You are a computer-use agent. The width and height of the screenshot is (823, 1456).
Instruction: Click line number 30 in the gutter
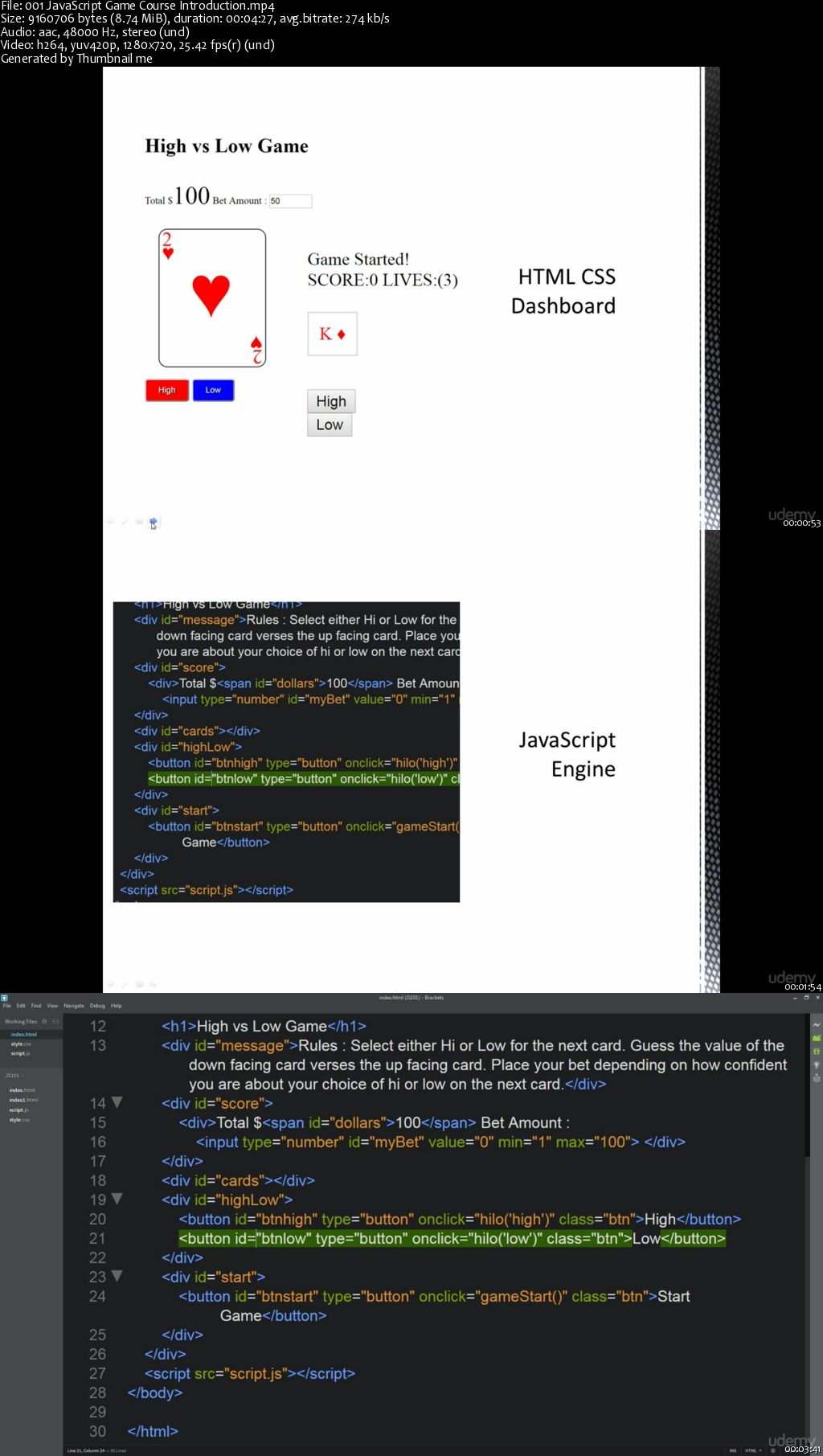(97, 1431)
